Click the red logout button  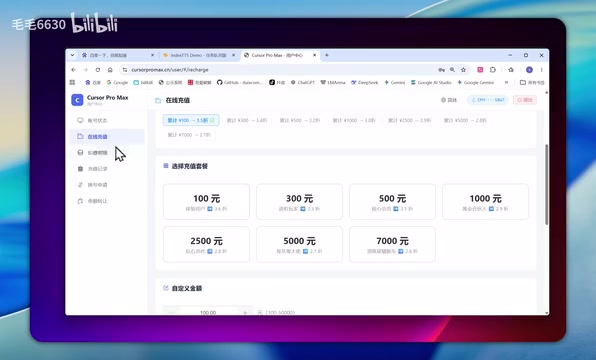pos(525,100)
